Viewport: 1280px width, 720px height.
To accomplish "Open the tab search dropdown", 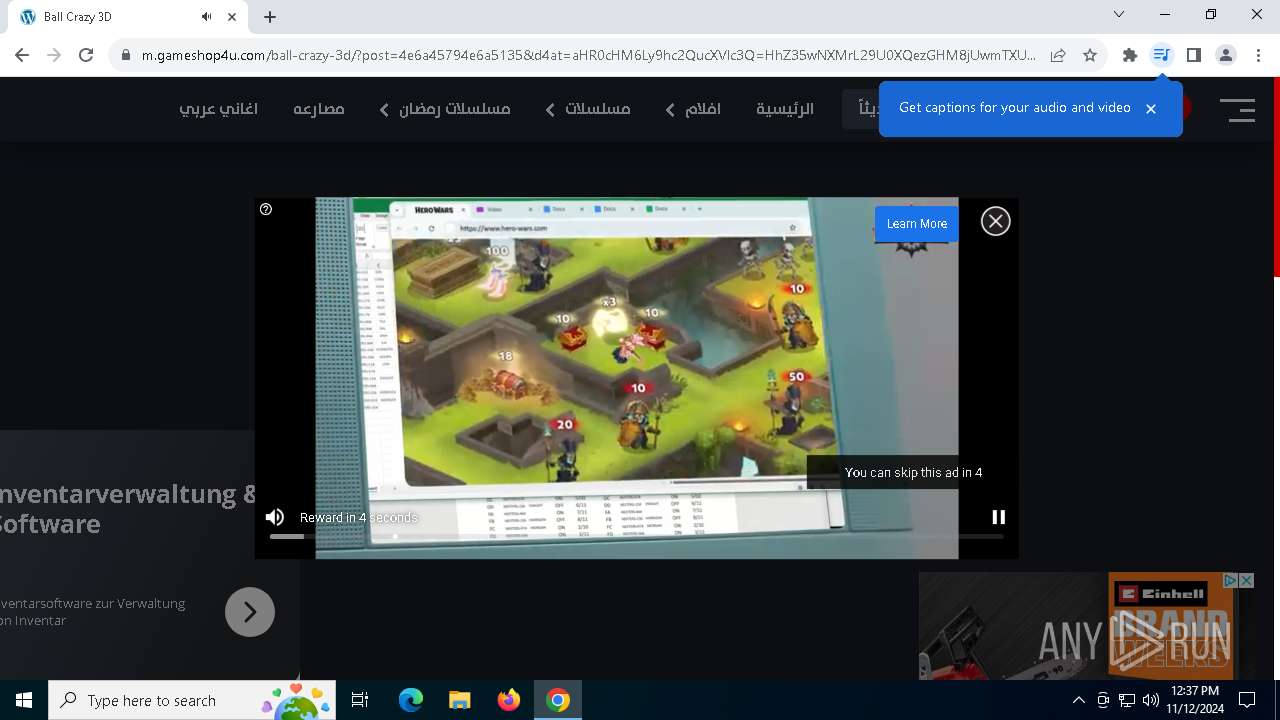I will [1119, 14].
